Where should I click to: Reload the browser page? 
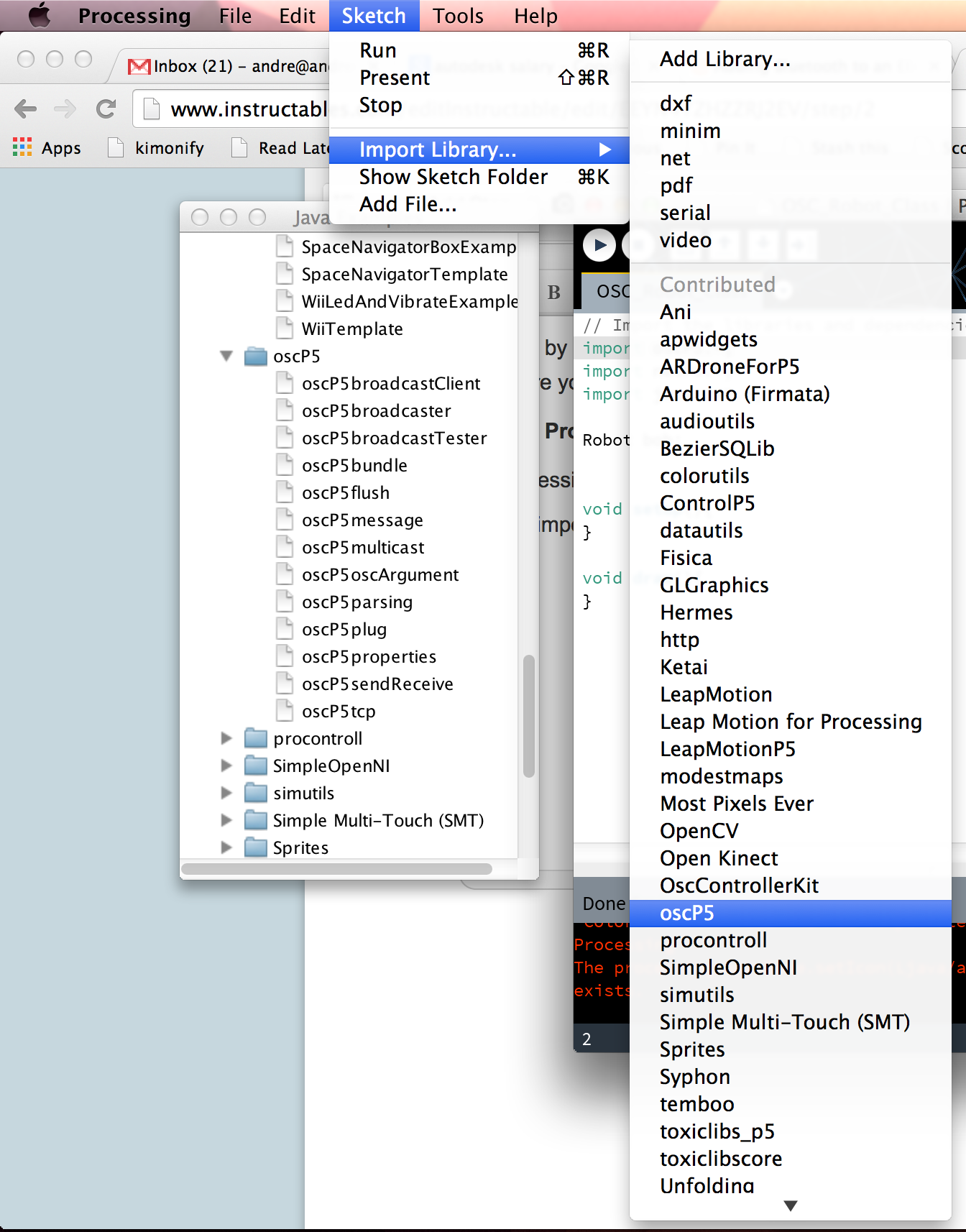pyautogui.click(x=106, y=109)
